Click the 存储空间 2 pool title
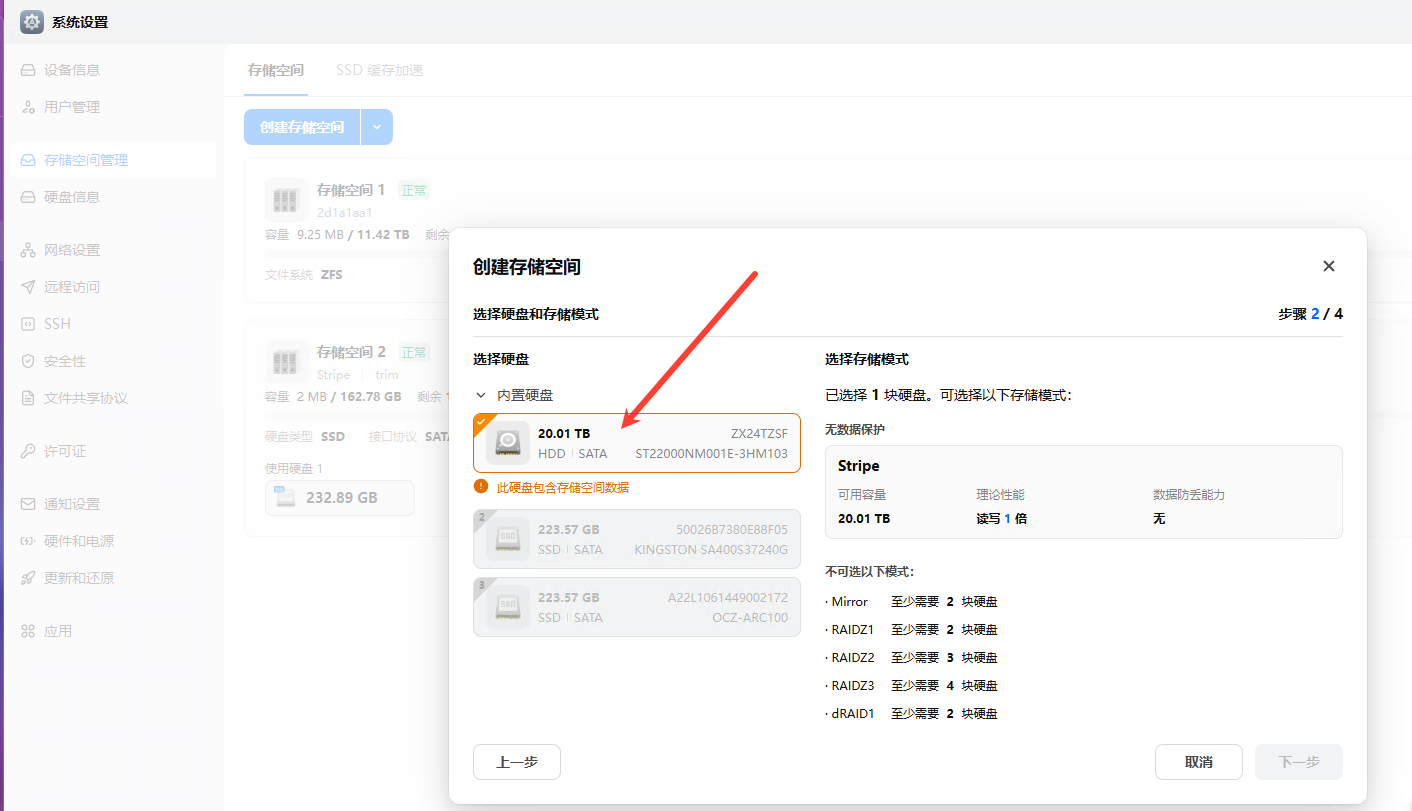The width and height of the screenshot is (1412, 811). click(351, 352)
